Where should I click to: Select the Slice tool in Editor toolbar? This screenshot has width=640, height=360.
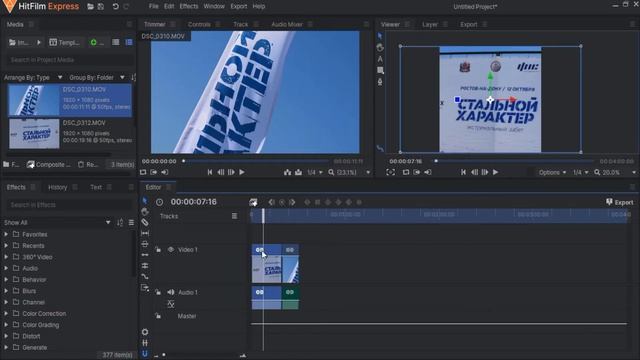pos(144,222)
